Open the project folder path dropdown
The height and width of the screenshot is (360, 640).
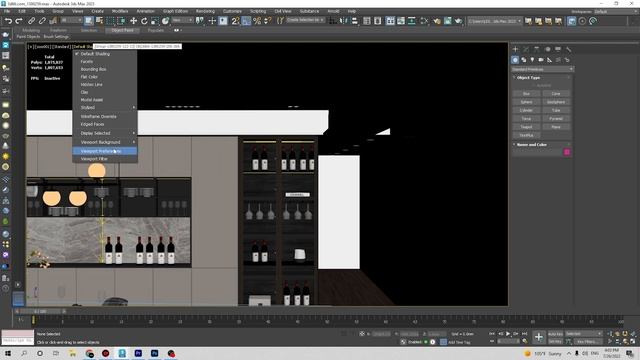point(495,21)
